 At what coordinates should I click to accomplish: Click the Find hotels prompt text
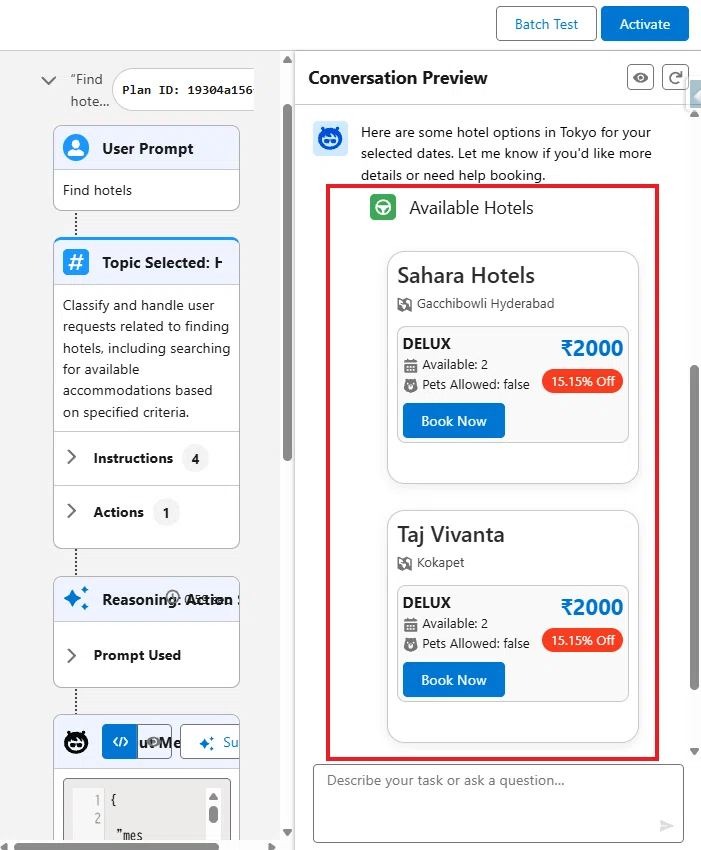pos(97,190)
